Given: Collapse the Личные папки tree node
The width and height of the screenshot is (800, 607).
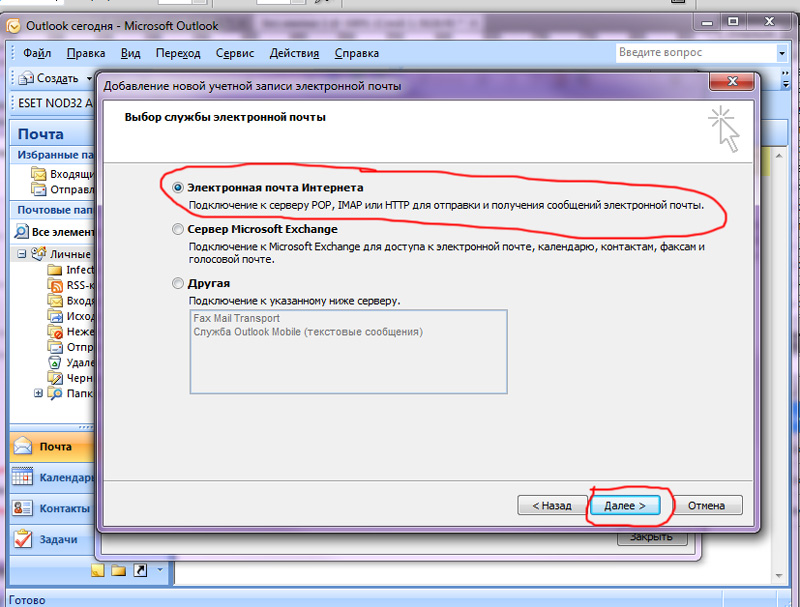Looking at the screenshot, I should [23, 254].
